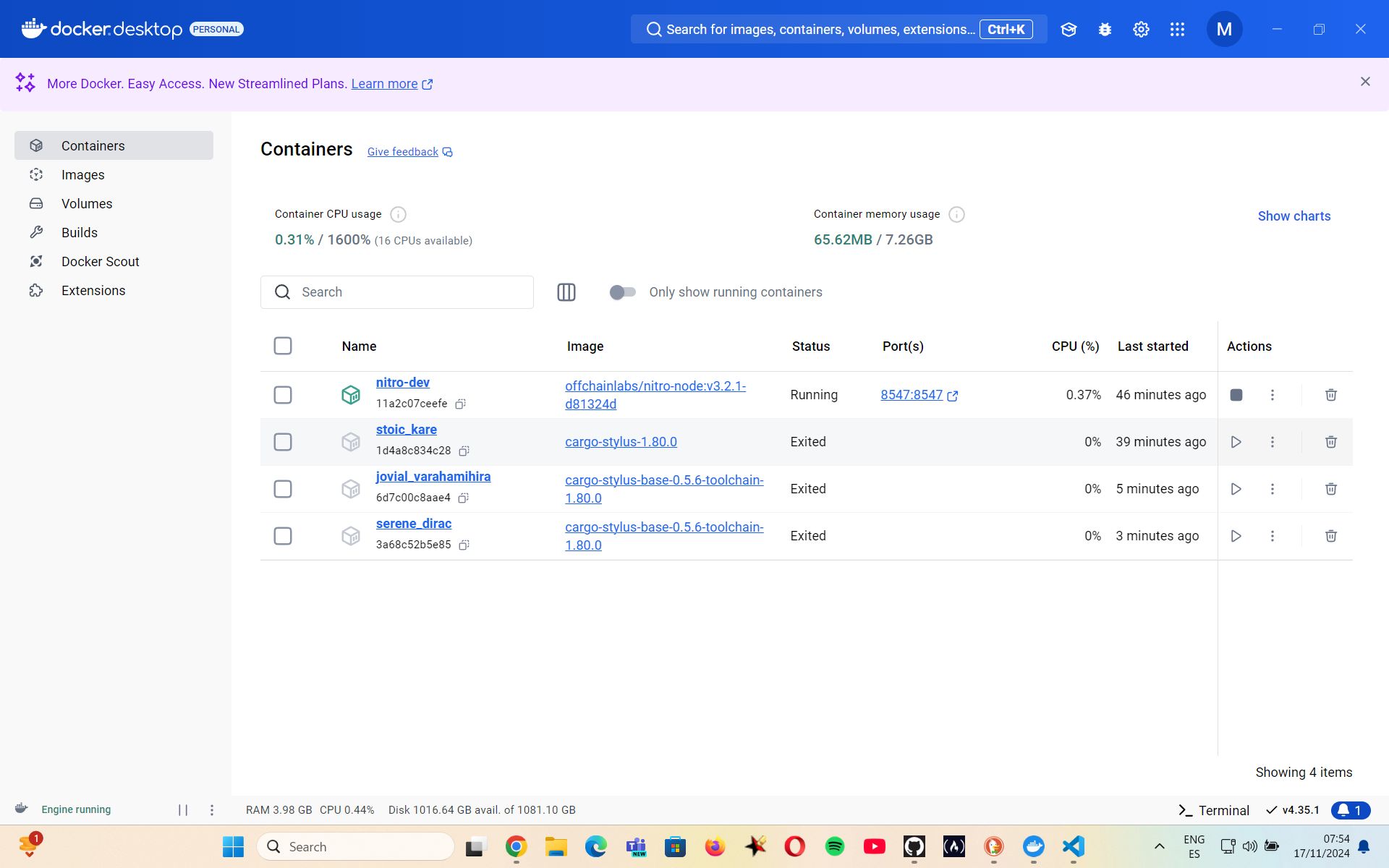Sort containers by Last started column
Screen dimensions: 1389x868
click(1152, 346)
